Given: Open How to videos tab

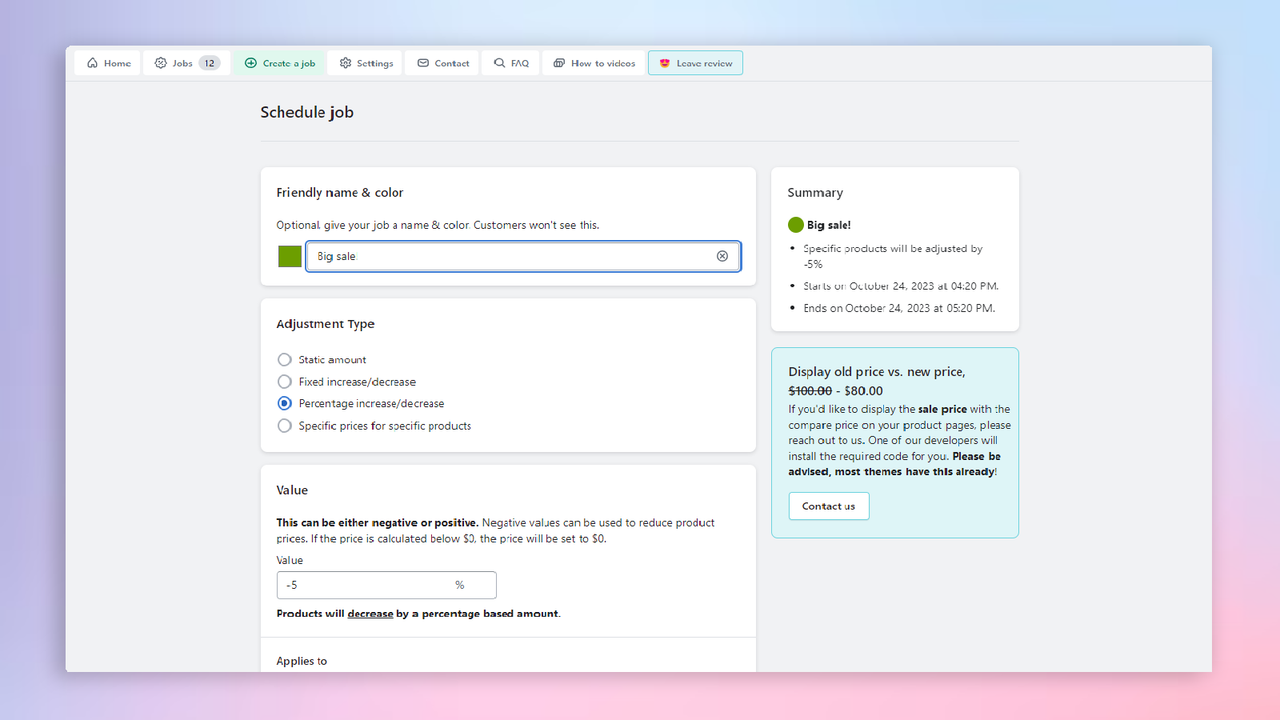Looking at the screenshot, I should [x=594, y=63].
